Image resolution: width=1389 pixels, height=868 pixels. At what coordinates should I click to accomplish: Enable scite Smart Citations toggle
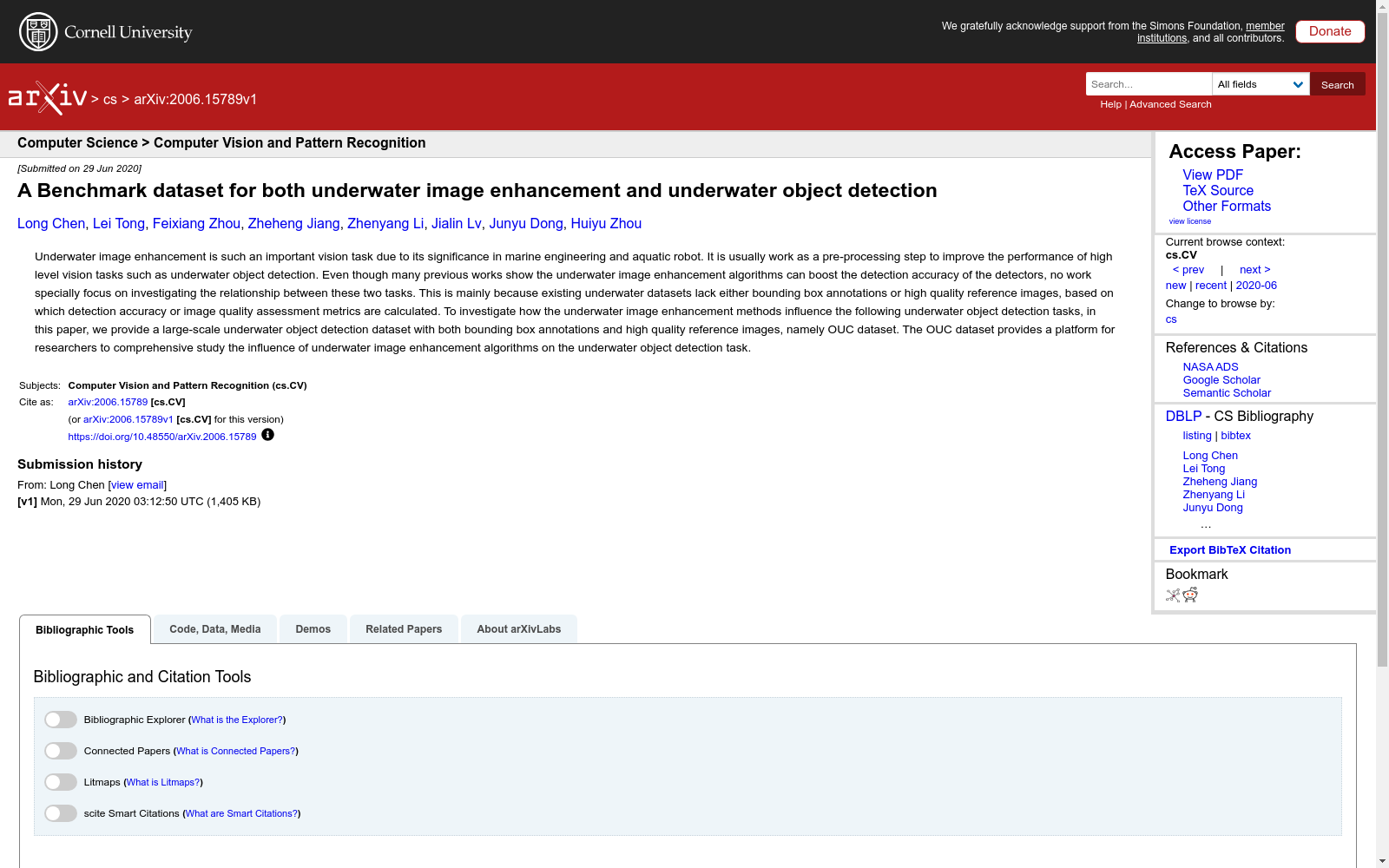[61, 813]
